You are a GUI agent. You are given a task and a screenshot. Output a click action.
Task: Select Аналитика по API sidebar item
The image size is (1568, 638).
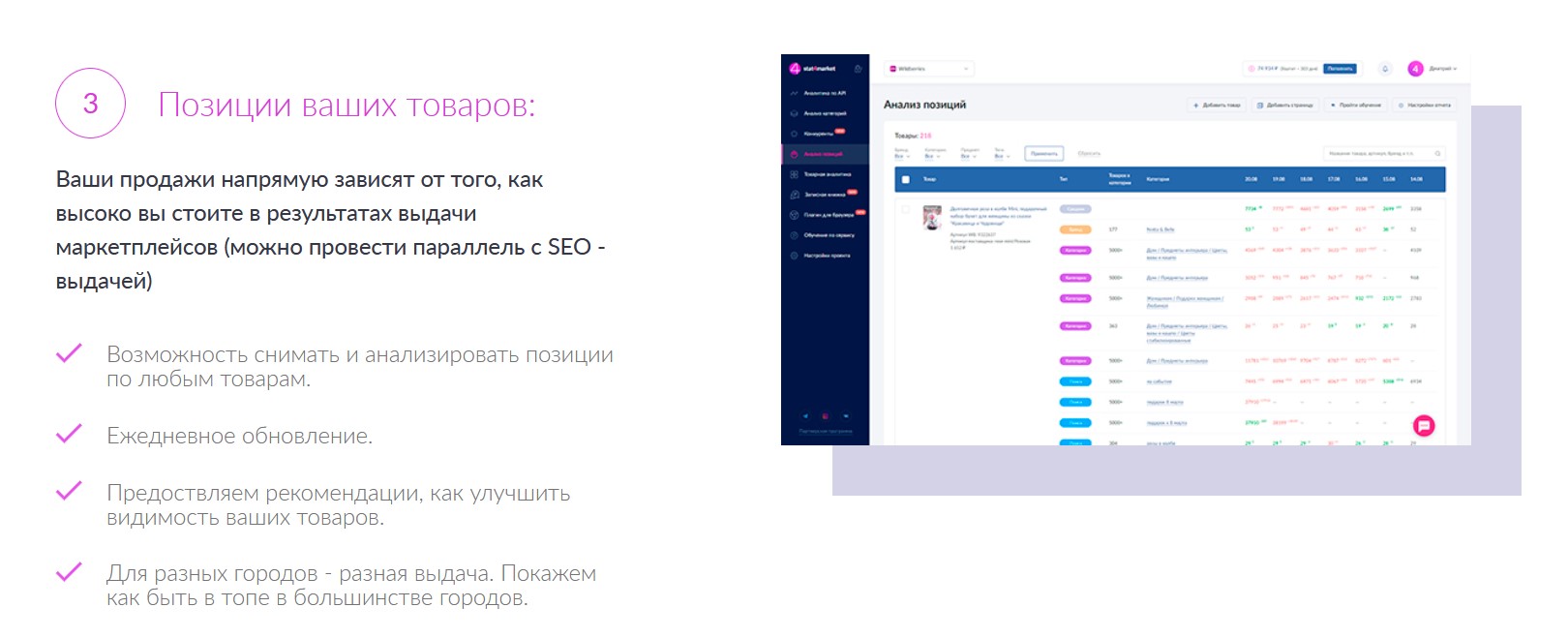tap(824, 93)
